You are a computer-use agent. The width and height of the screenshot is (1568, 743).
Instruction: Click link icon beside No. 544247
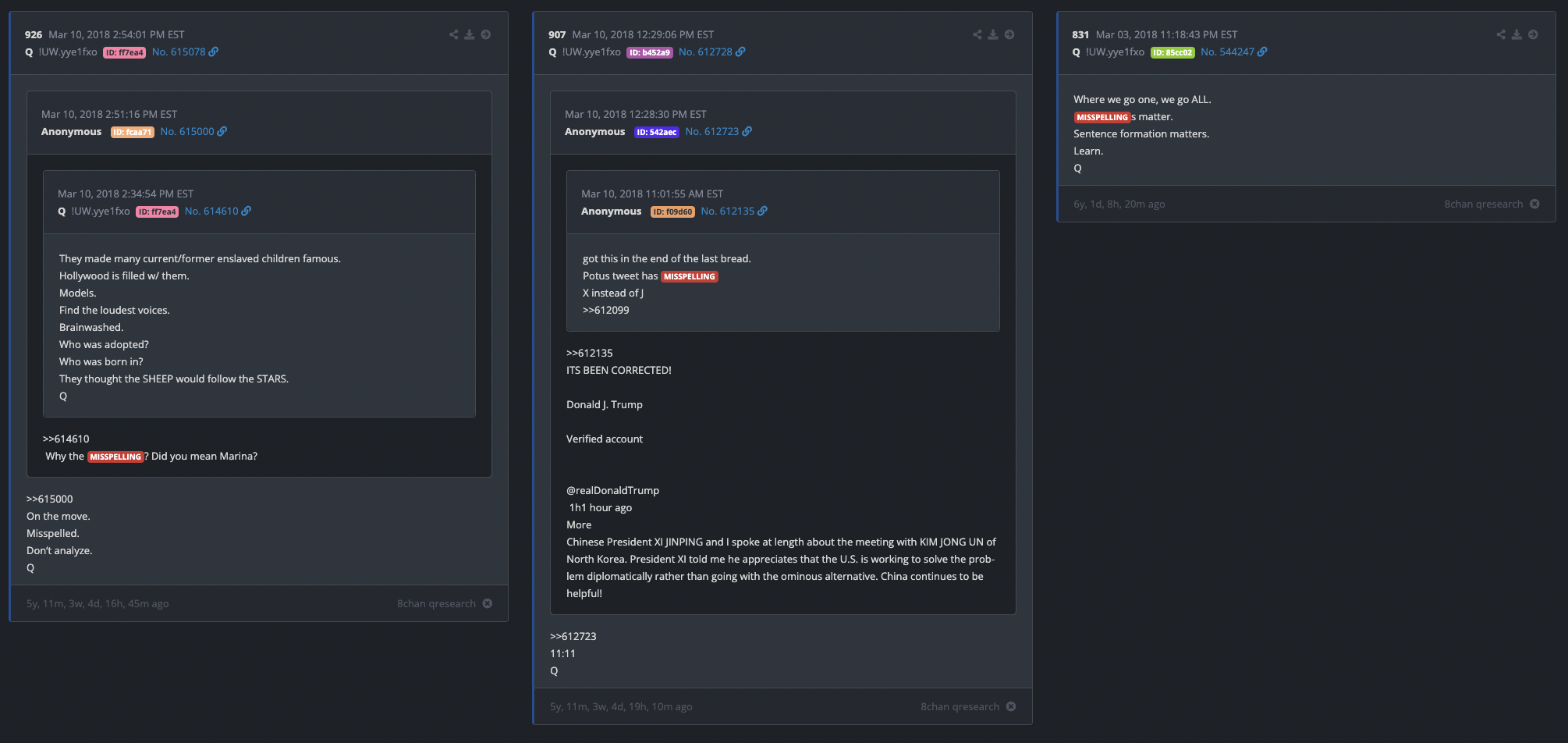pos(1262,52)
